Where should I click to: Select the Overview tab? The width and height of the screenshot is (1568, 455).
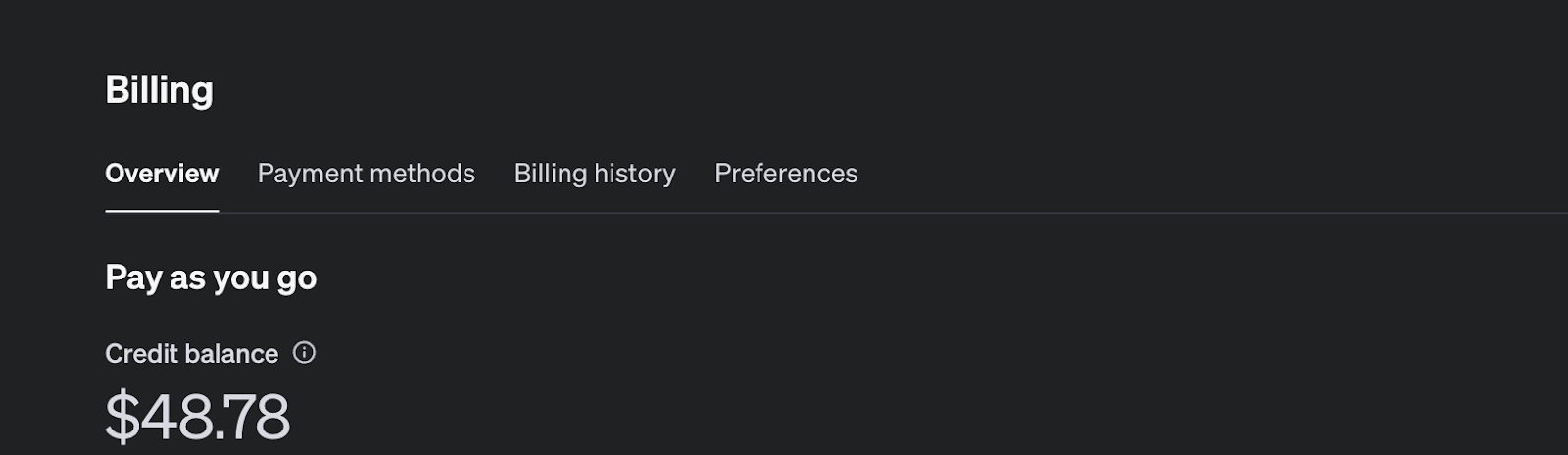tap(162, 174)
